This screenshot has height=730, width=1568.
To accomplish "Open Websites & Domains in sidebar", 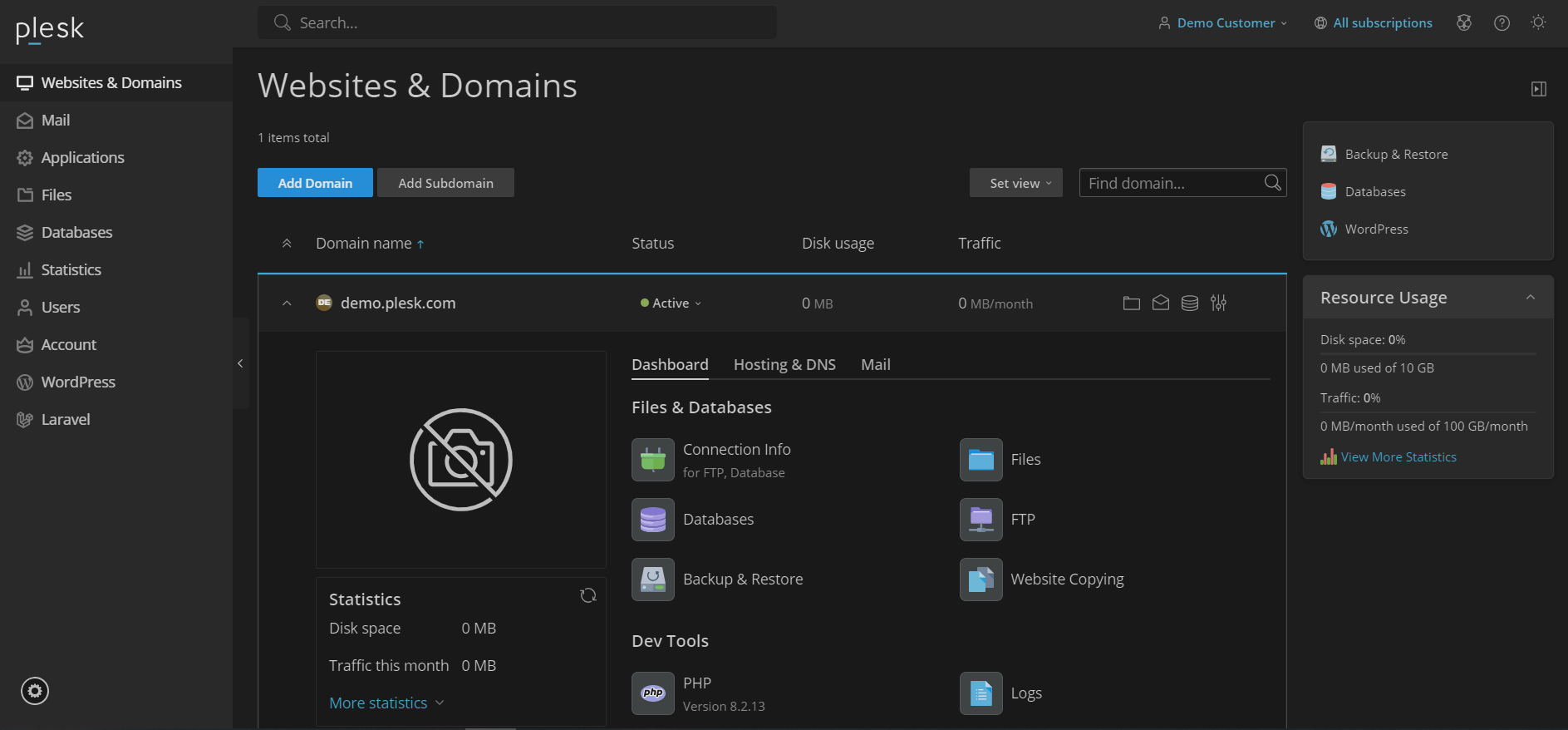I will click(x=116, y=82).
